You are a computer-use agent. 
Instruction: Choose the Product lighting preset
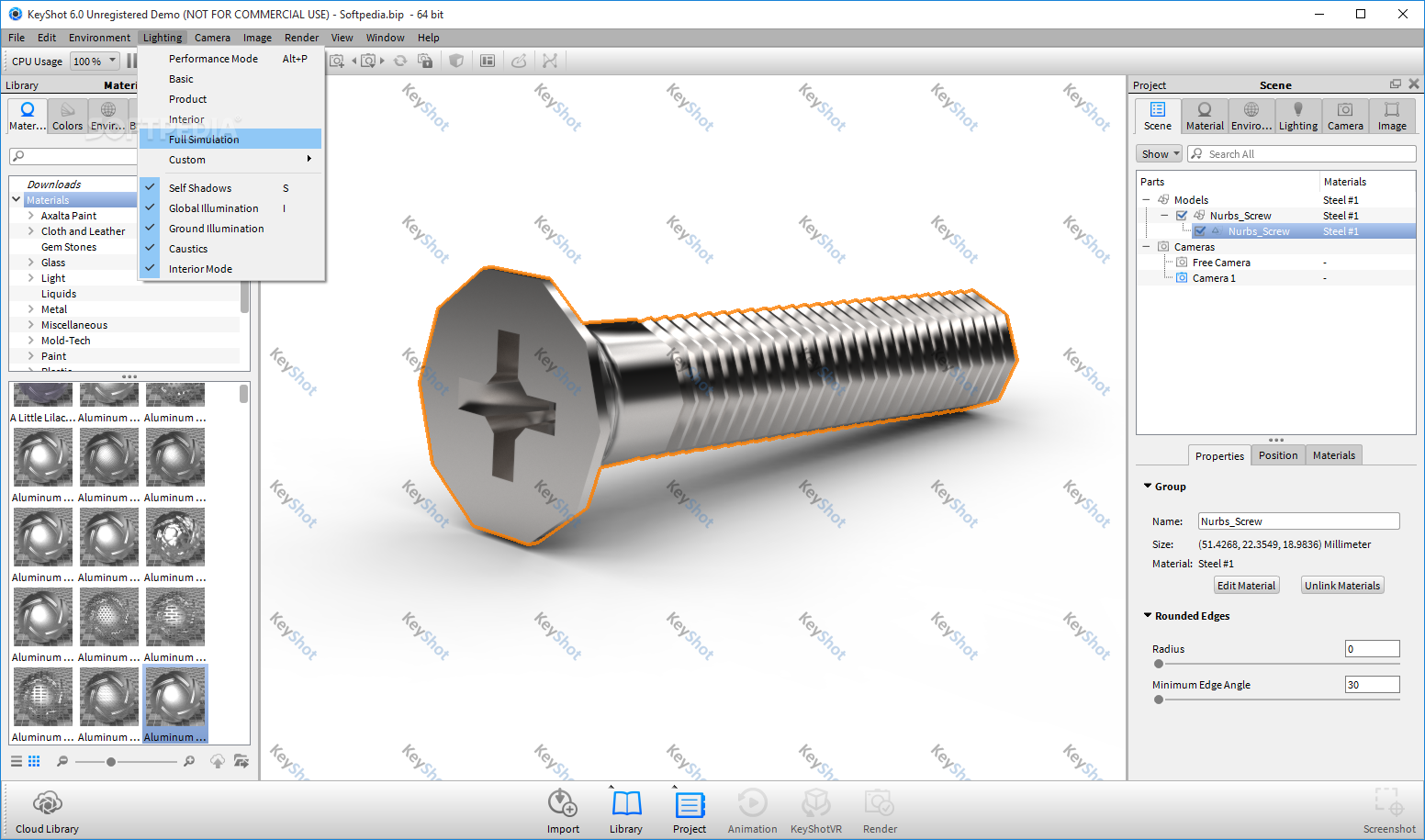coord(230,99)
